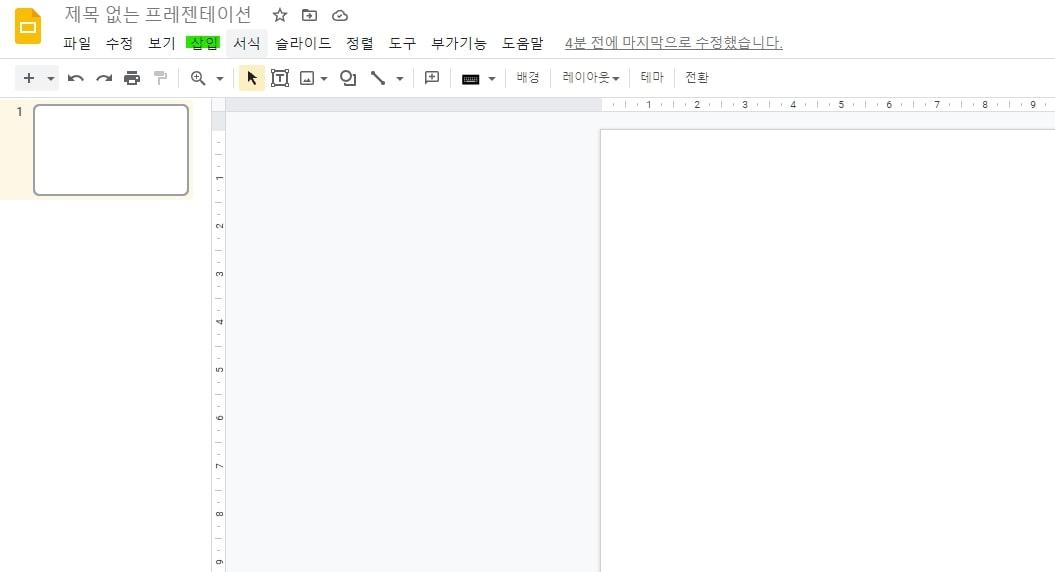Add a new slide with plus button
Image resolution: width=1055 pixels, height=572 pixels.
click(28, 78)
